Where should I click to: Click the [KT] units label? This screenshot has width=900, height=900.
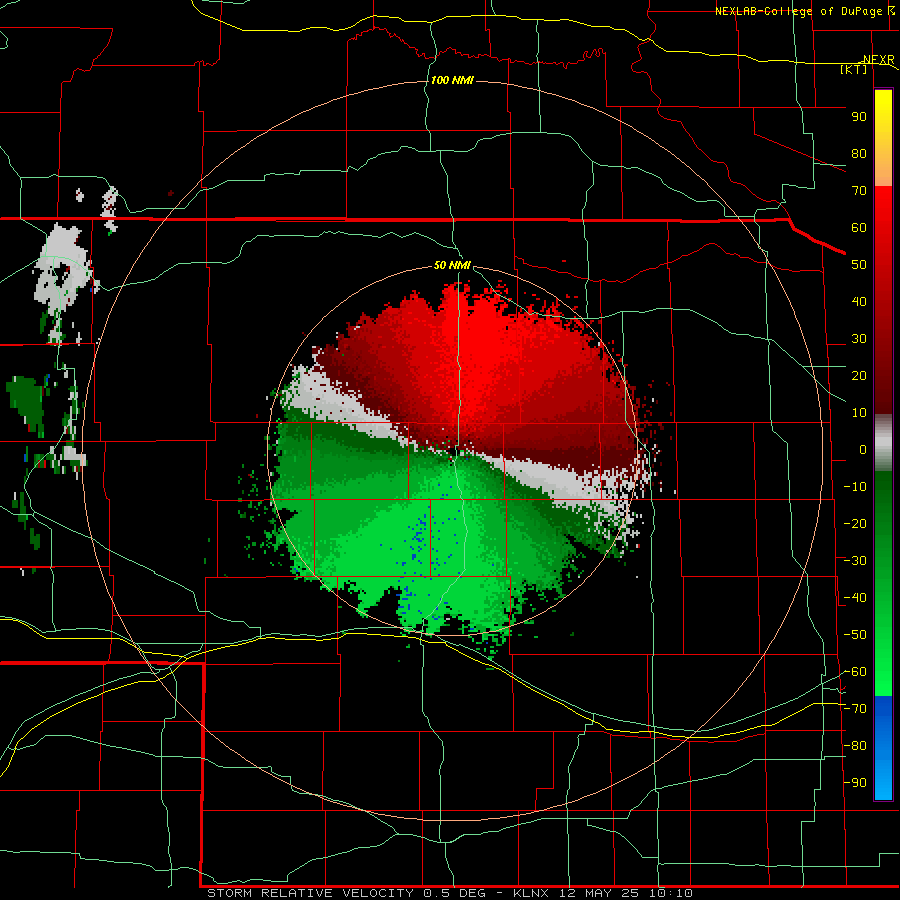tap(853, 69)
